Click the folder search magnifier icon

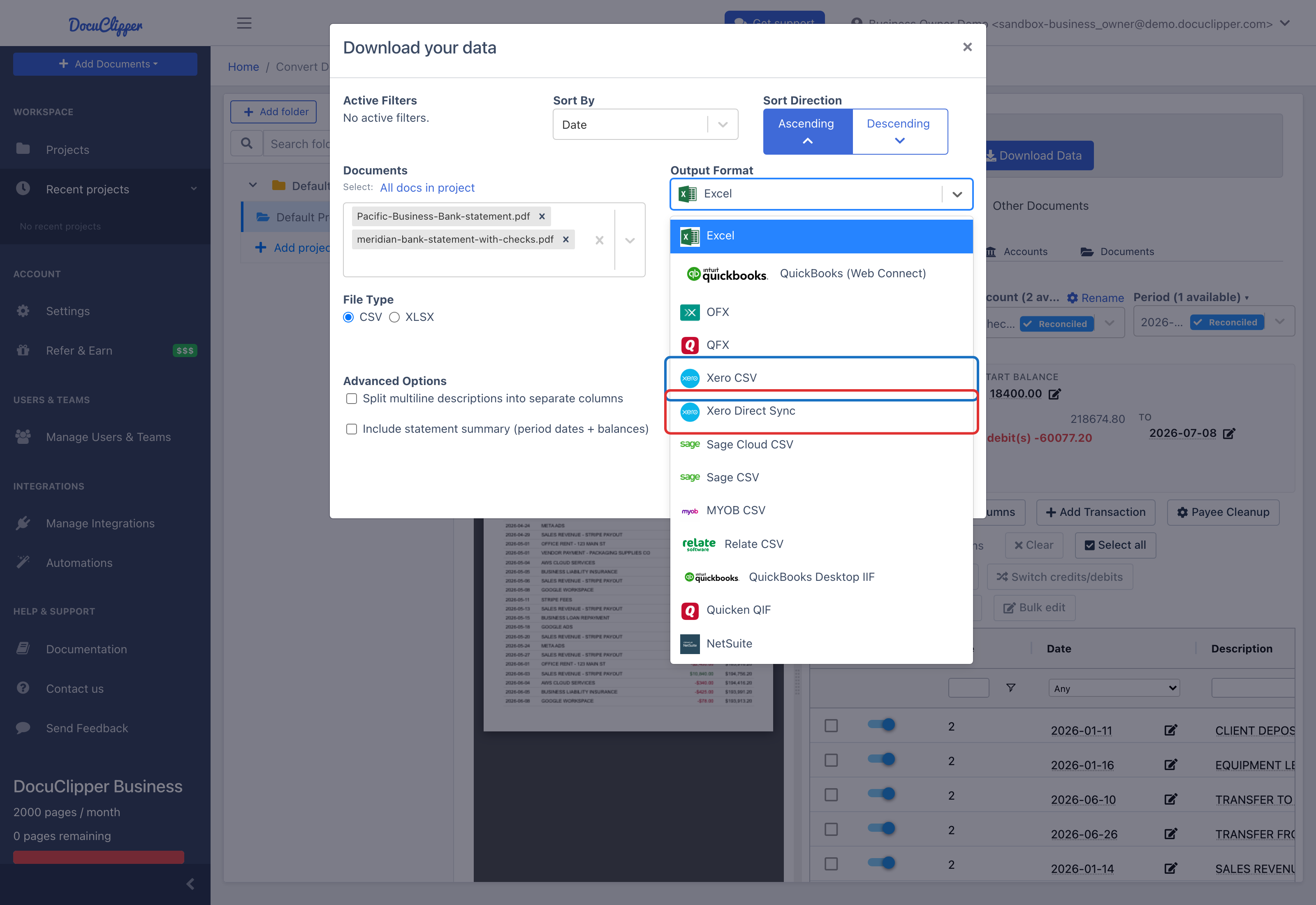tap(246, 144)
